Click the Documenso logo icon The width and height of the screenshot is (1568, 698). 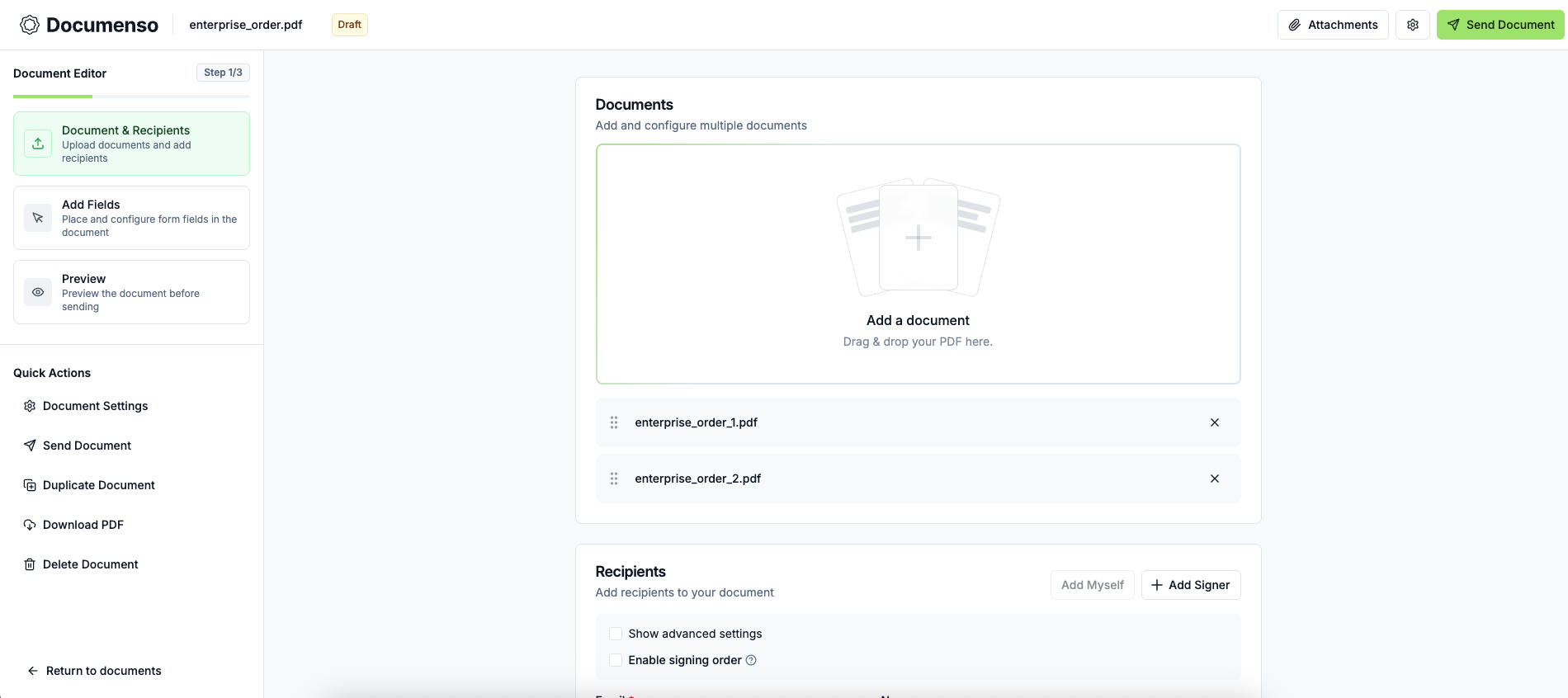tap(30, 25)
